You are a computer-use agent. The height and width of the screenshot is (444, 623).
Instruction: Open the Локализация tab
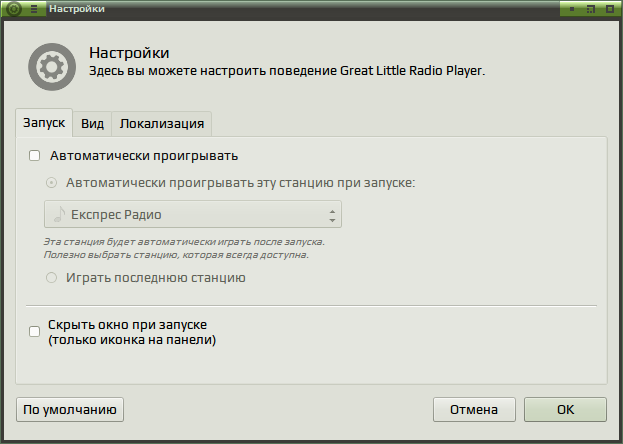coord(162,124)
